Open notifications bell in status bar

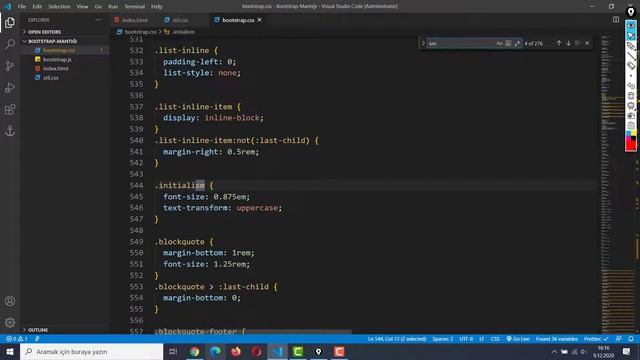coord(631,339)
